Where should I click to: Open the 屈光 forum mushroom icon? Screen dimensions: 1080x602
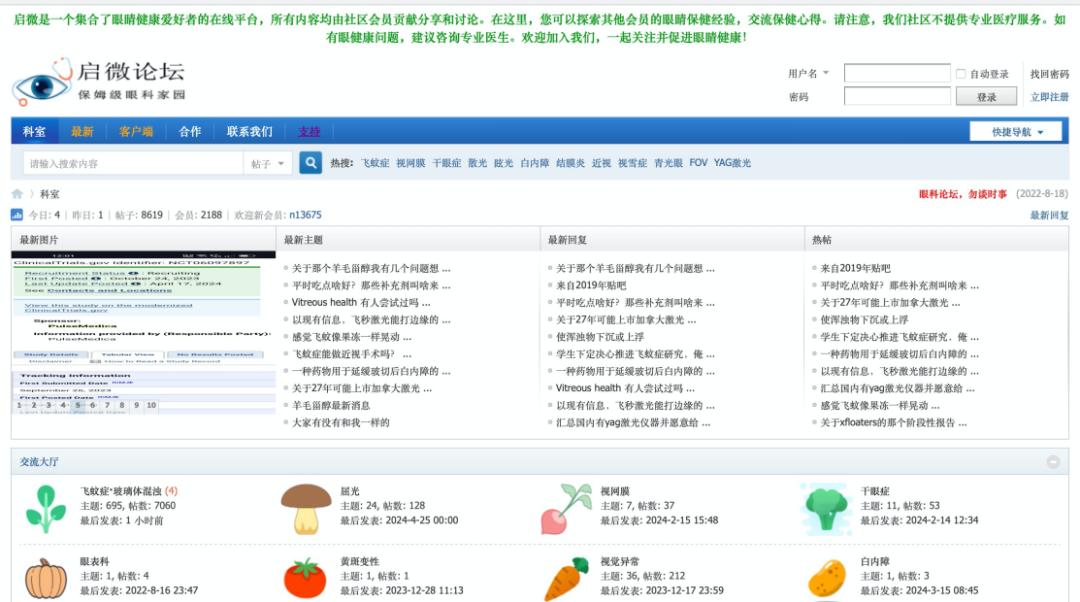point(306,508)
